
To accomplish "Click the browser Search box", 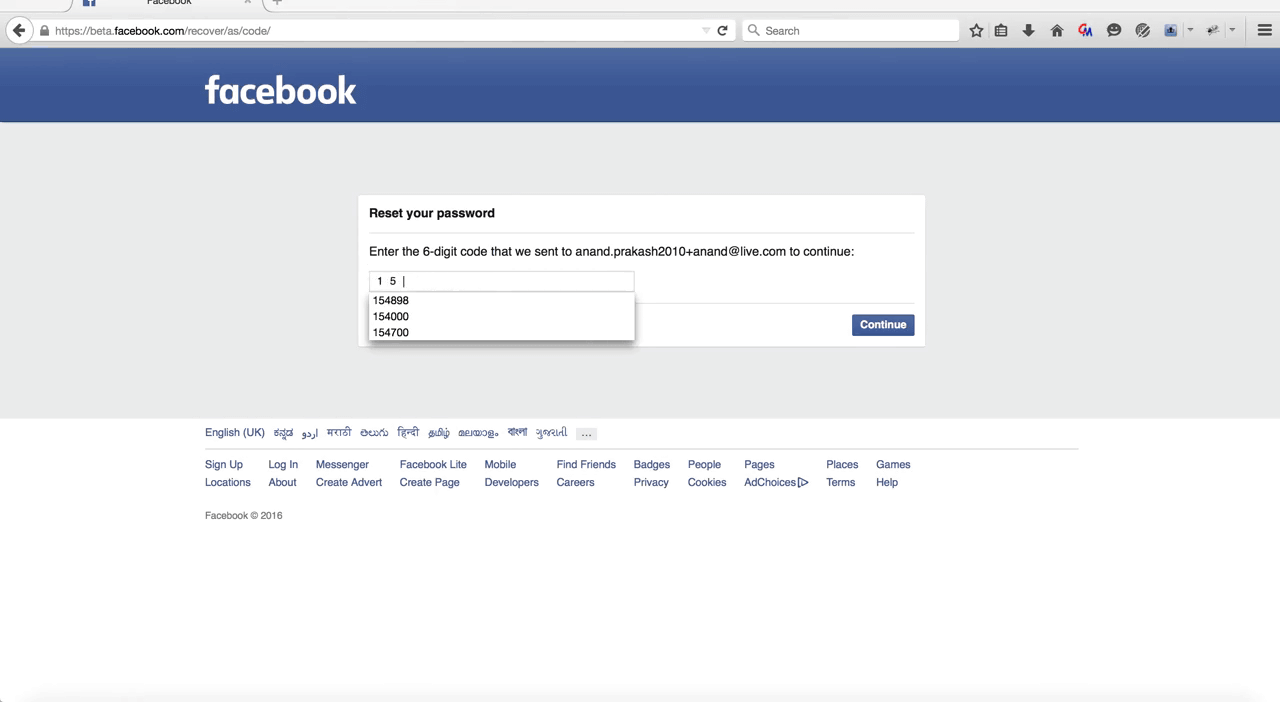I will 850,31.
